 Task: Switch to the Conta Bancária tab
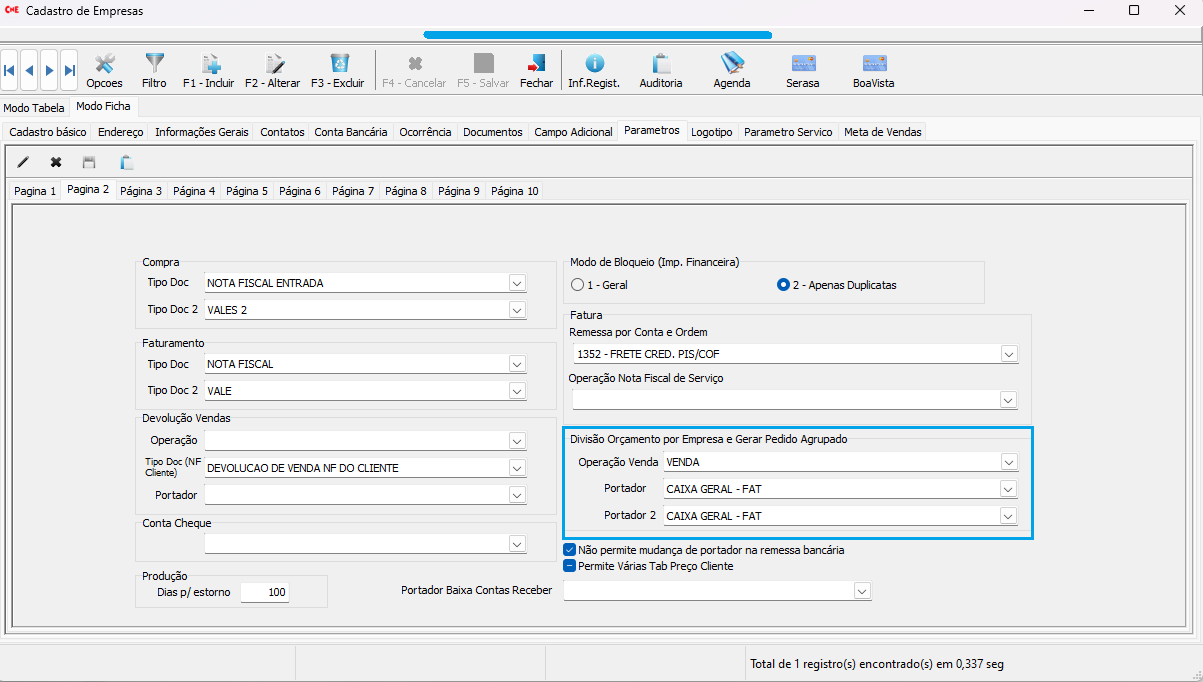point(351,132)
